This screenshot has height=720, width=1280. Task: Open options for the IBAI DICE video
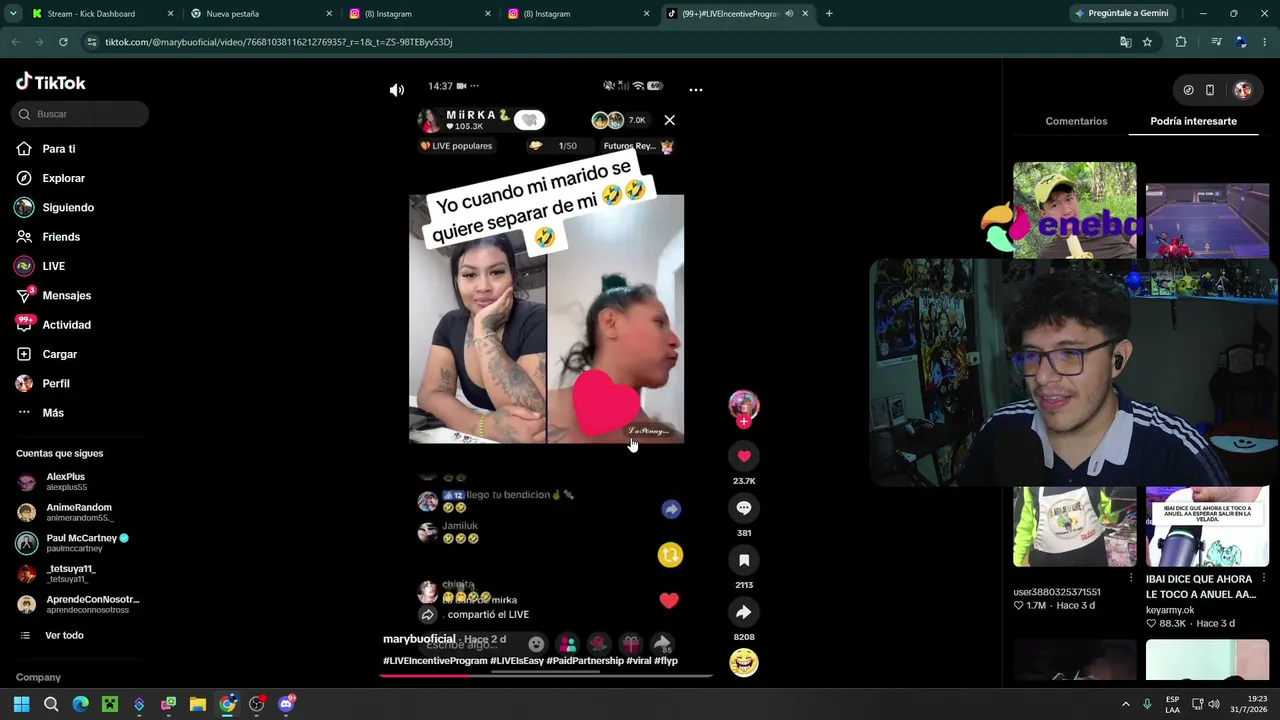pos(1264,578)
